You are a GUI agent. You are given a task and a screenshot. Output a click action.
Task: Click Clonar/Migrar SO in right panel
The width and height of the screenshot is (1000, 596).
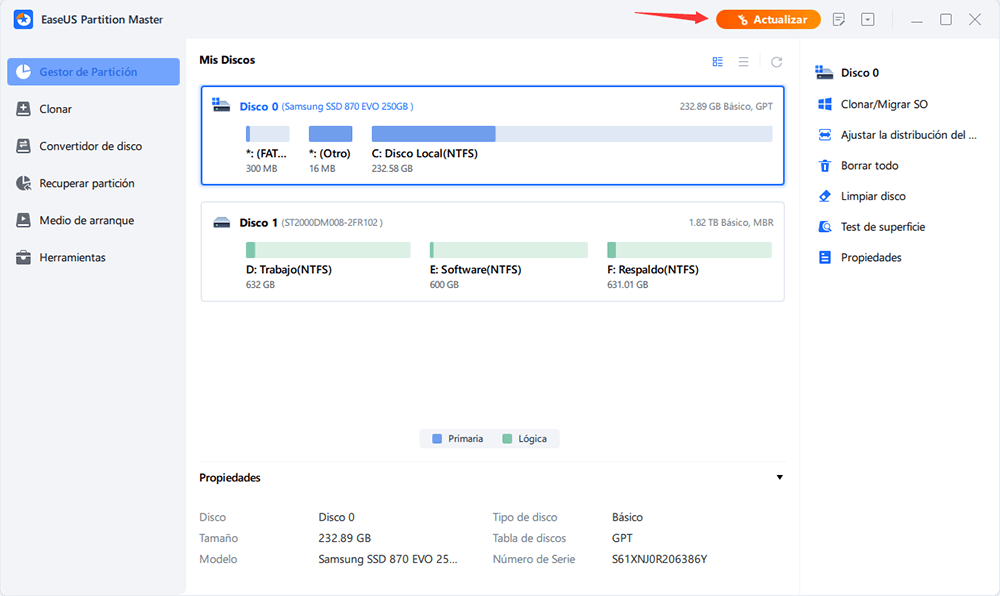[x=884, y=104]
